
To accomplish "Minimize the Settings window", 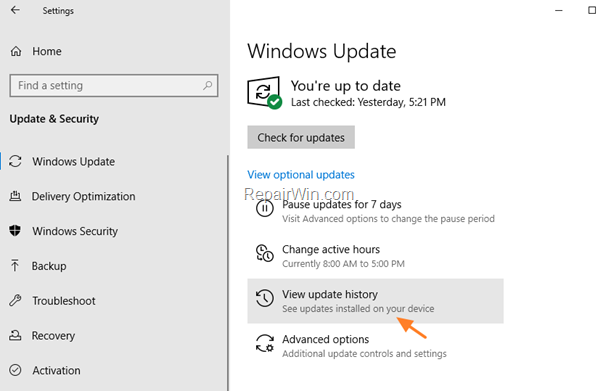I will click(559, 10).
